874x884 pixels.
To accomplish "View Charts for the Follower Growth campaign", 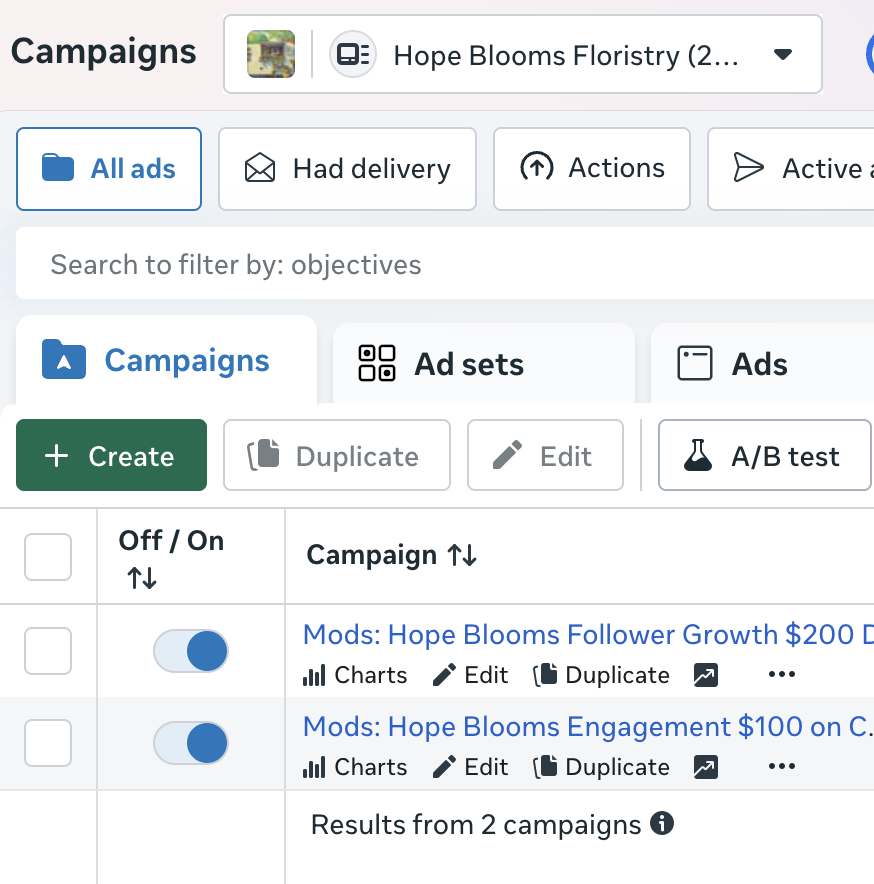I will coord(355,675).
